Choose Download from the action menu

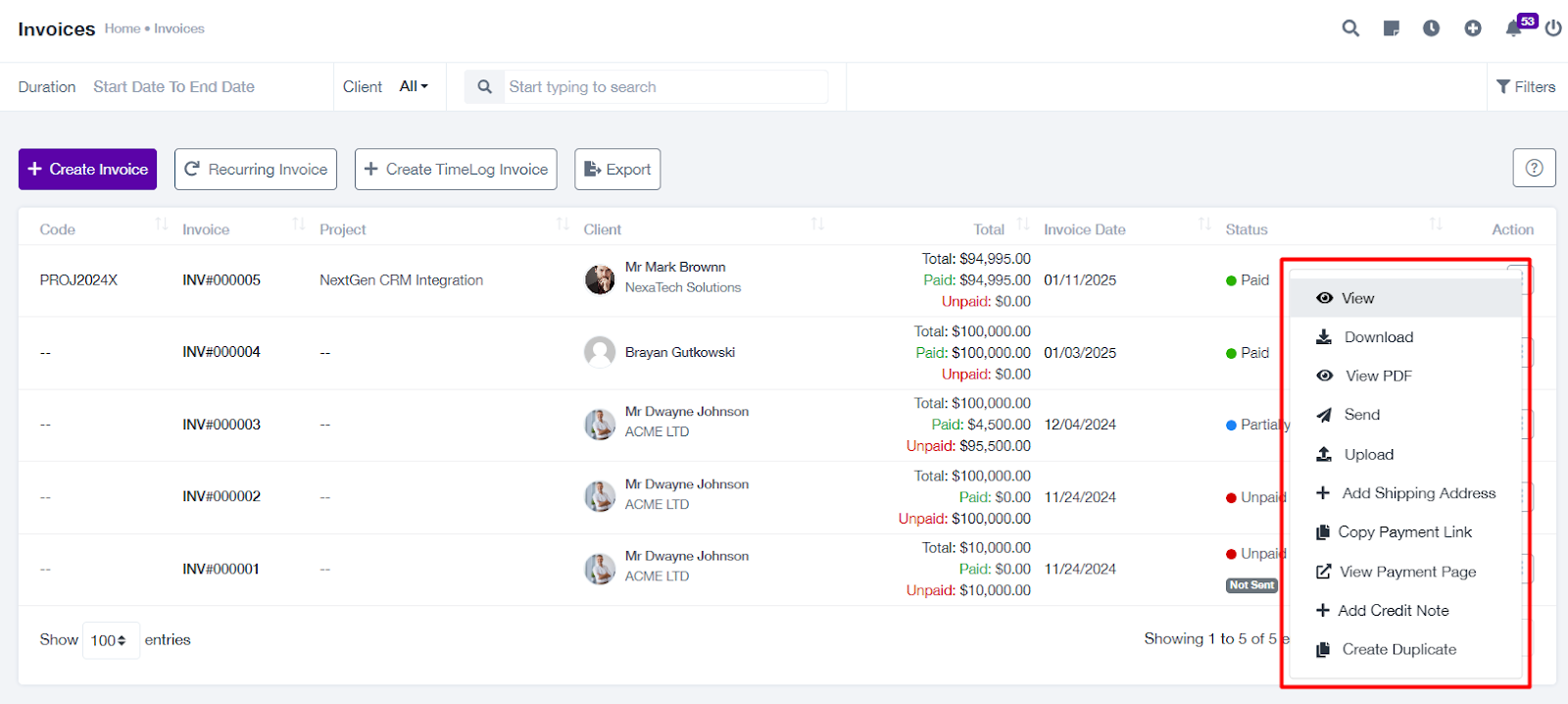(1405, 337)
